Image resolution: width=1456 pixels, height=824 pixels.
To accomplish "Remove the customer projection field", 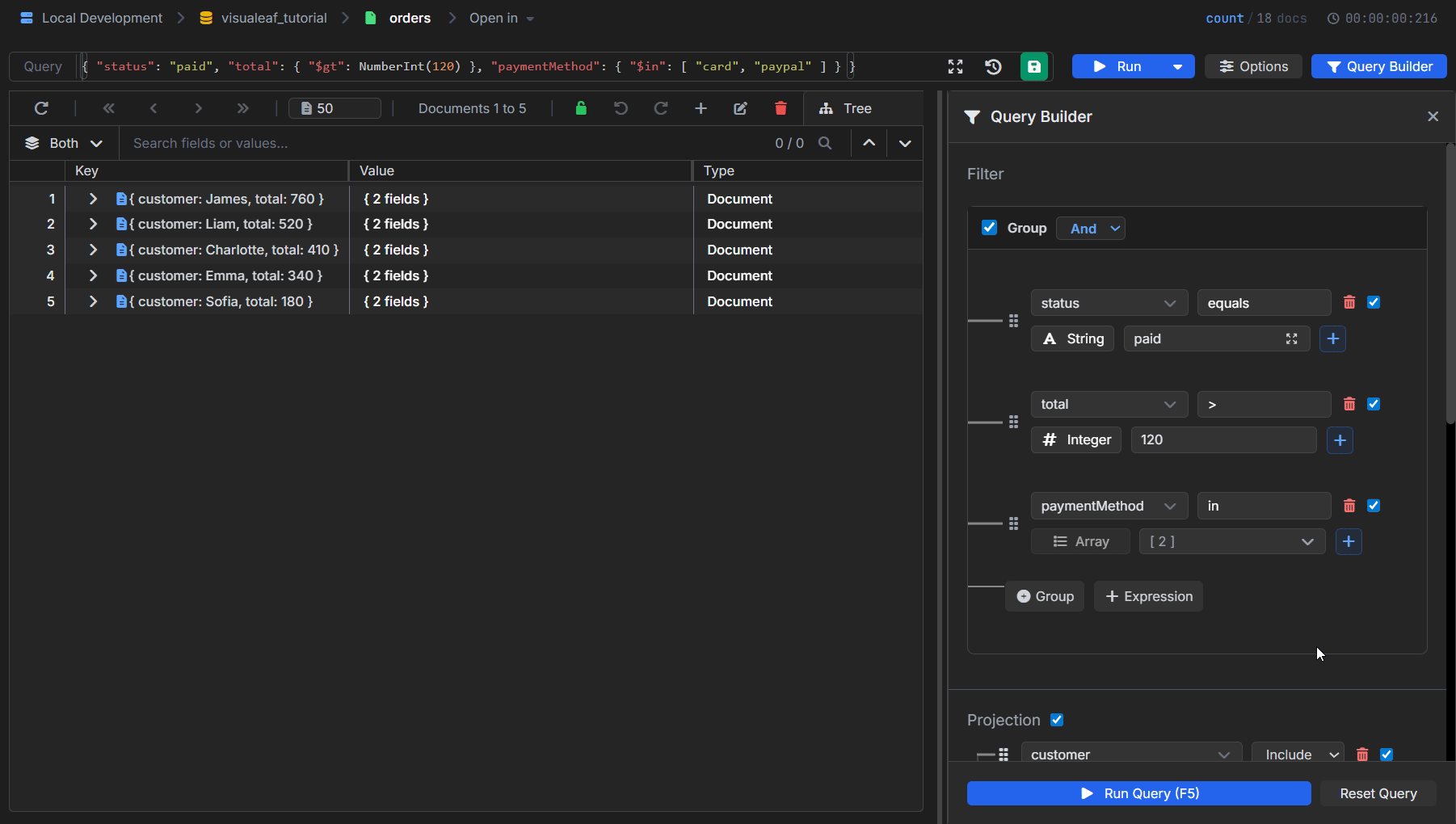I will [1362, 755].
